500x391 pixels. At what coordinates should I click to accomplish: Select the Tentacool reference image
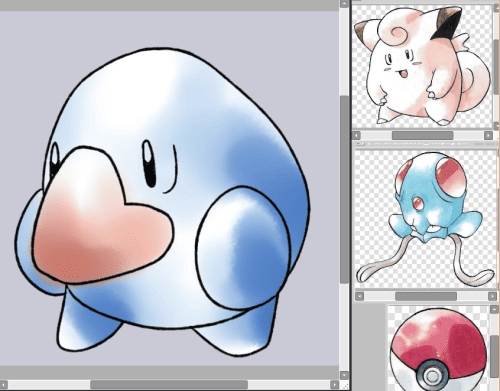[x=425, y=219]
